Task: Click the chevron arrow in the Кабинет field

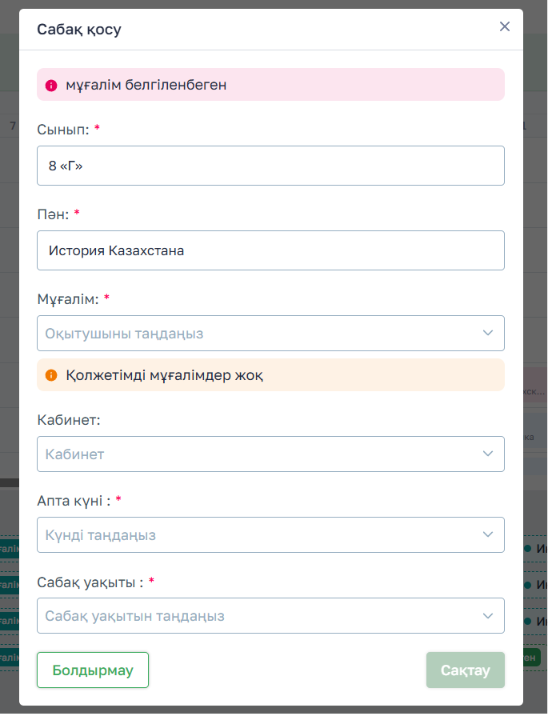Action: (487, 454)
